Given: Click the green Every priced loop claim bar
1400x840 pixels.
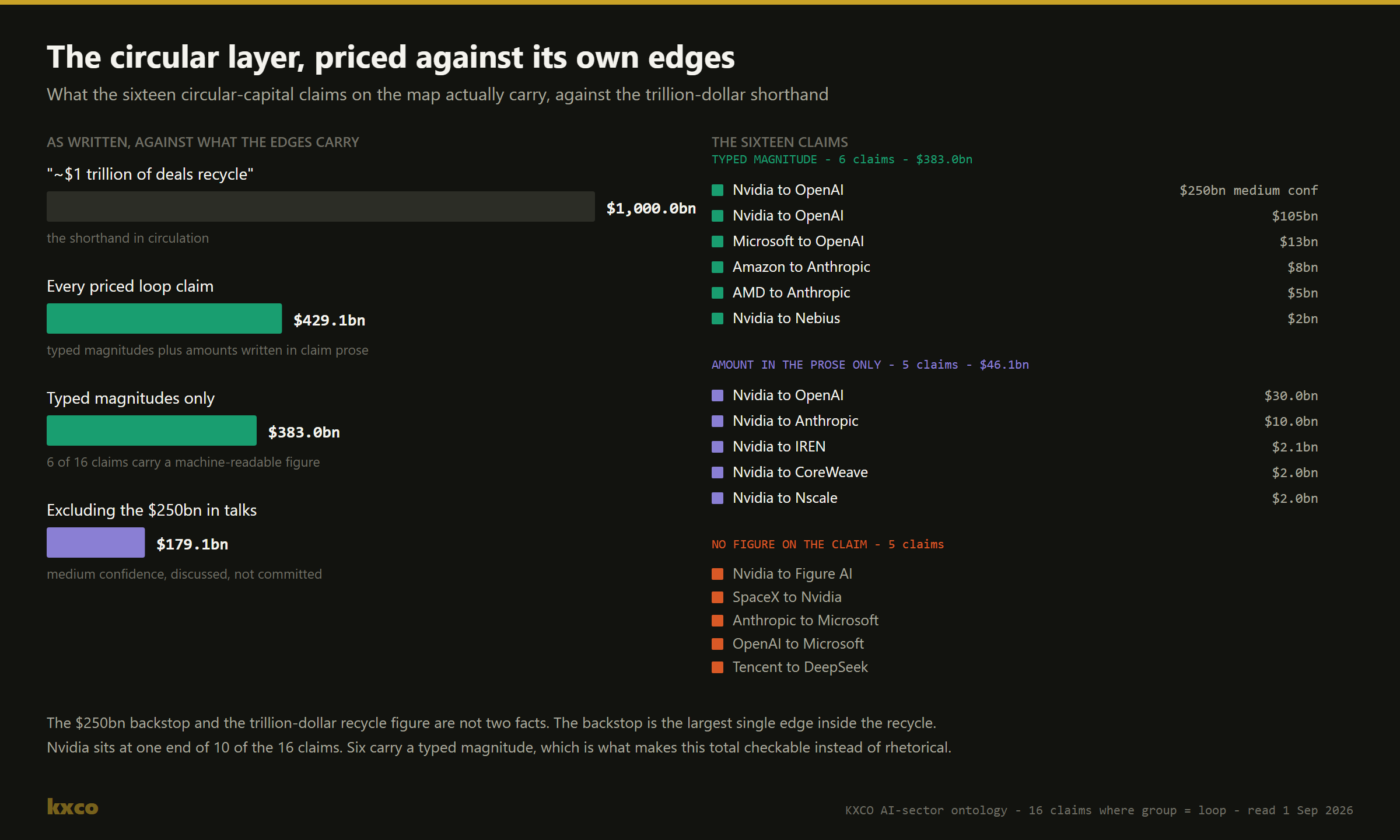Looking at the screenshot, I should point(164,318).
